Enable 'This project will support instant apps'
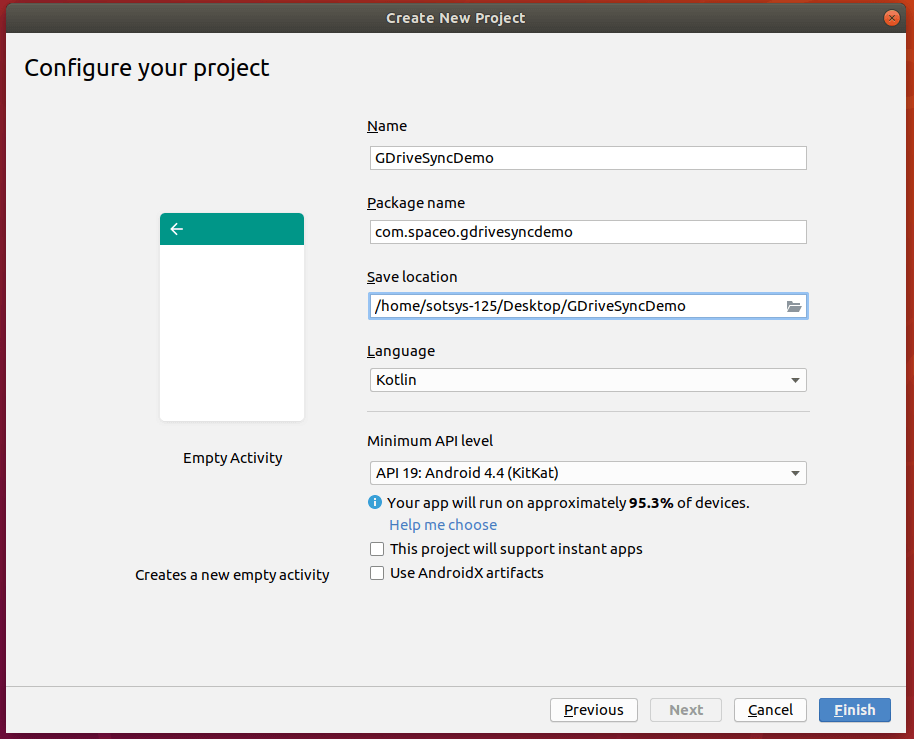Image resolution: width=914 pixels, height=739 pixels. coord(377,549)
